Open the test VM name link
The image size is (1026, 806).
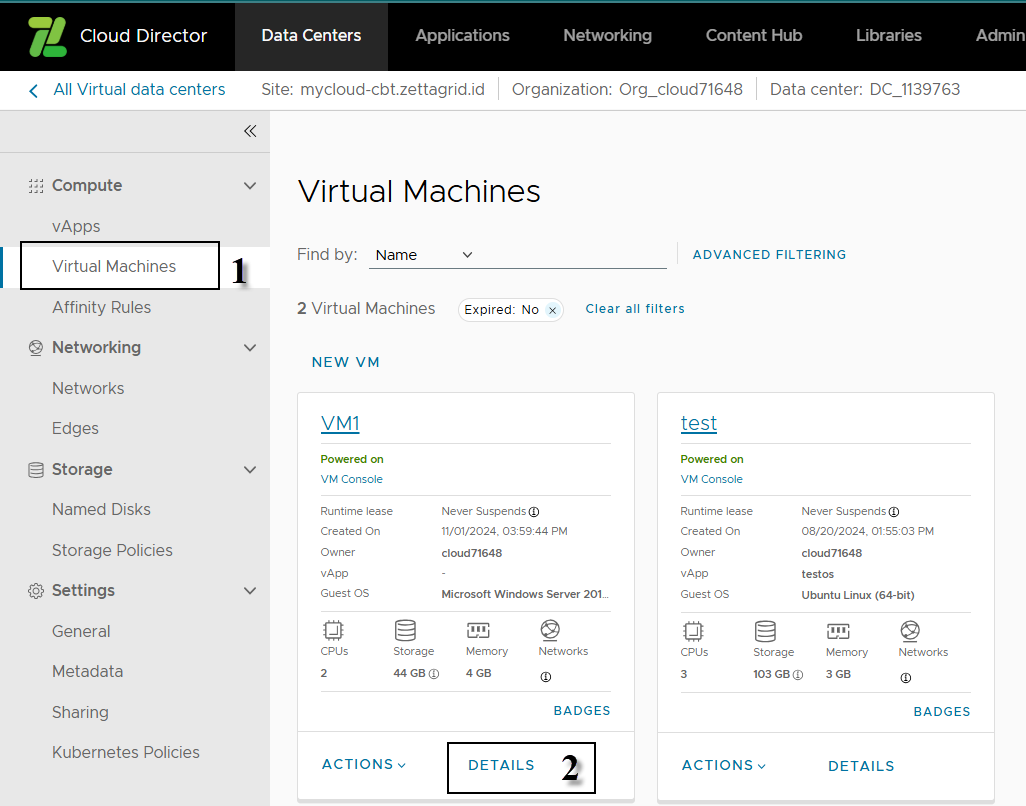(x=699, y=423)
